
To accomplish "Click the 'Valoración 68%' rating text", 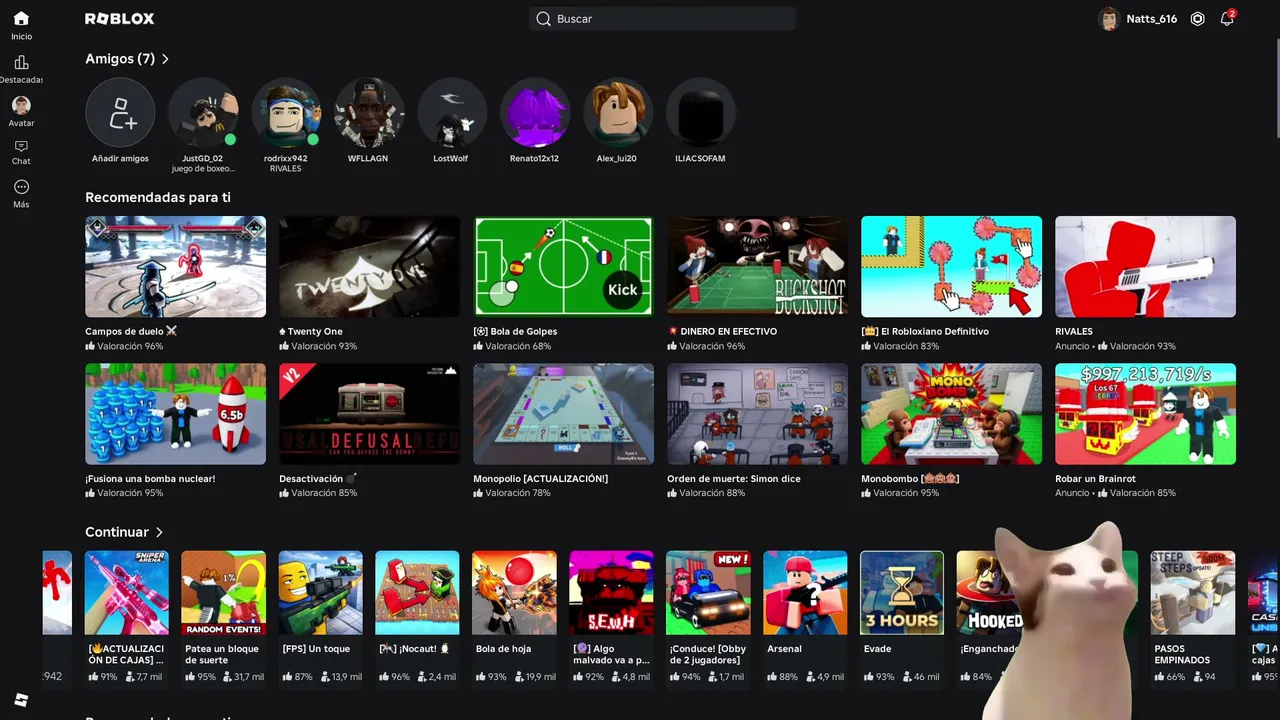I will (x=520, y=346).
